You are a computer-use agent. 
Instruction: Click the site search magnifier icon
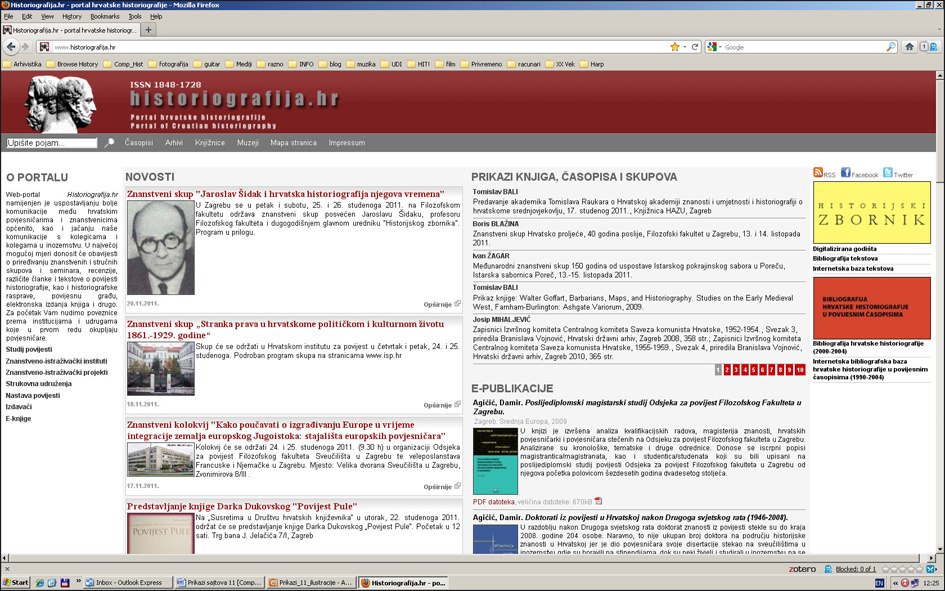(110, 143)
